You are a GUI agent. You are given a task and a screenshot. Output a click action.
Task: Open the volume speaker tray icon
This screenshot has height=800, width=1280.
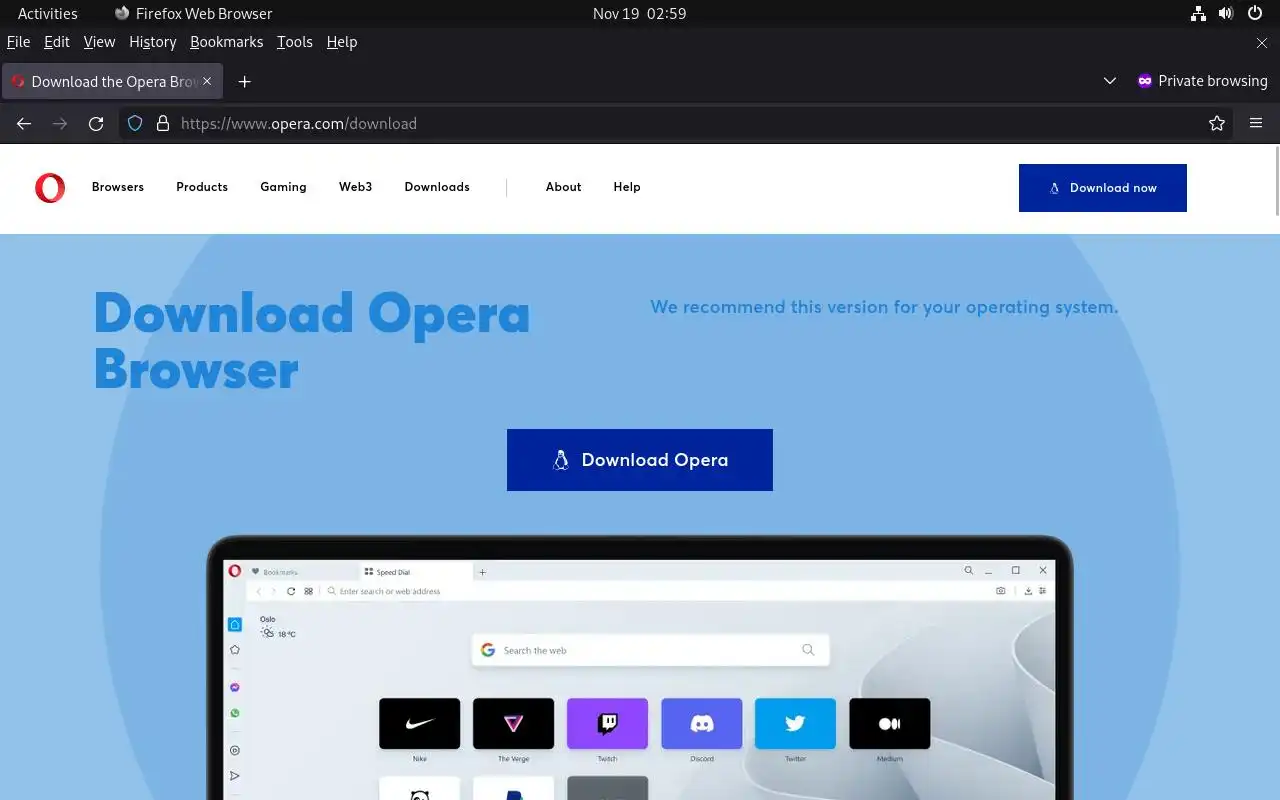click(x=1226, y=13)
